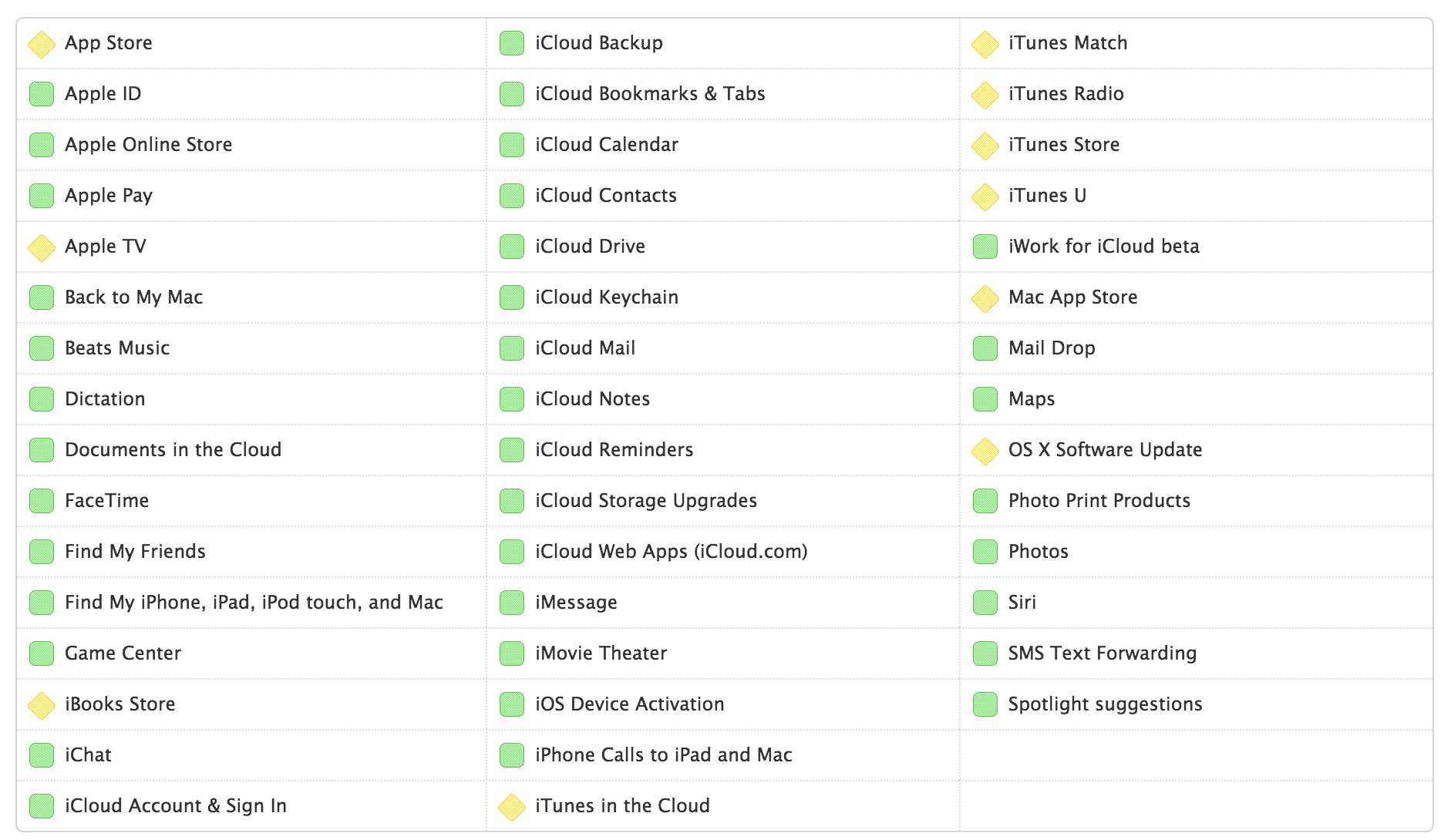
Task: Select the iTunes U service name
Action: tap(1047, 196)
